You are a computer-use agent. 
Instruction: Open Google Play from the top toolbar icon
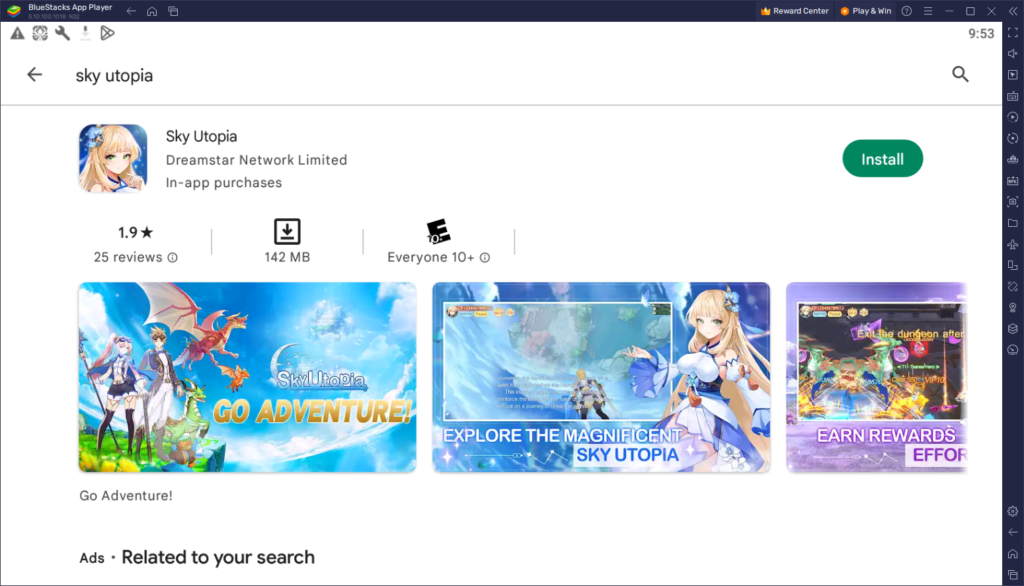coord(107,33)
